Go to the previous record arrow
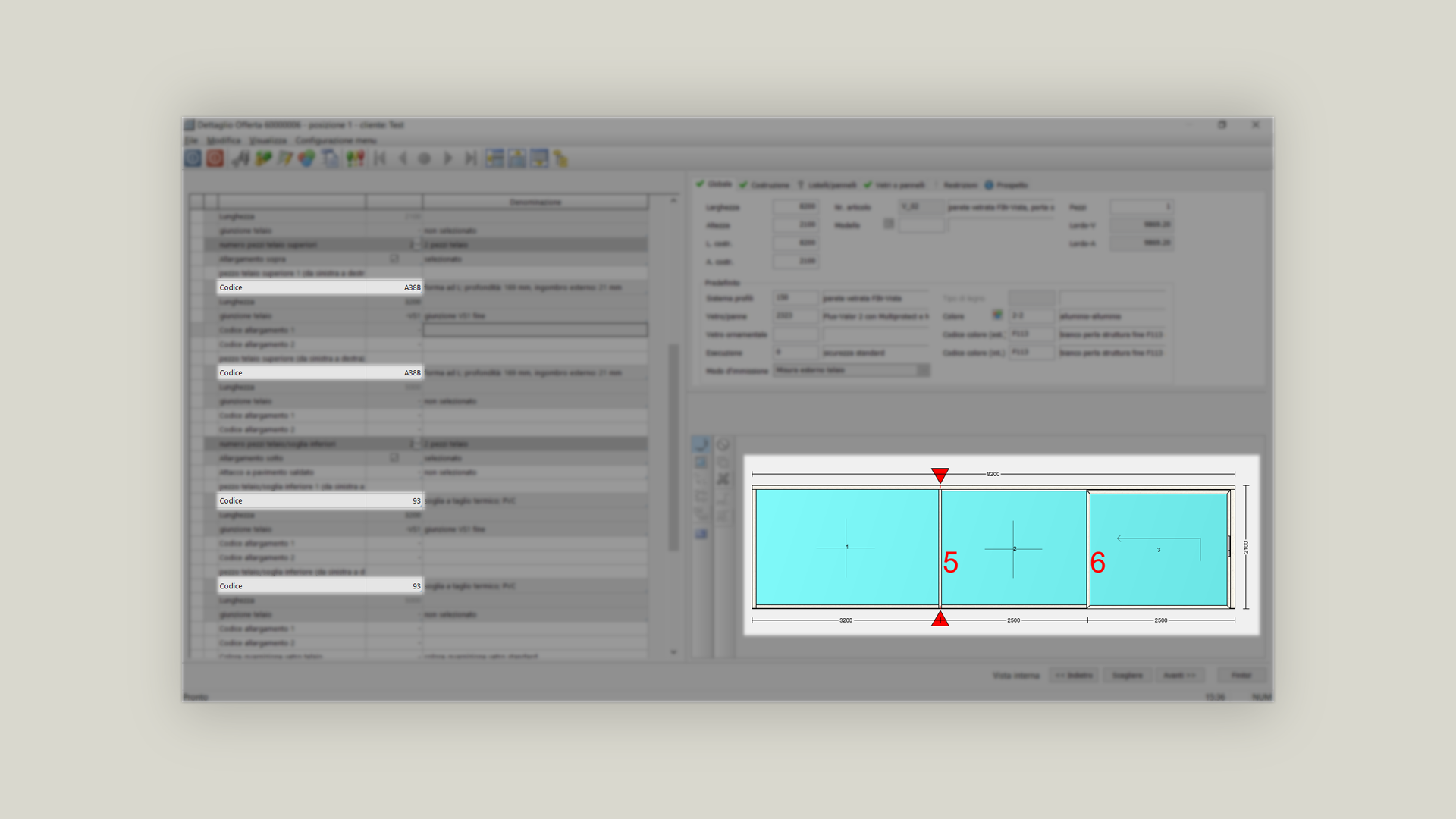1456x819 pixels. point(403,158)
